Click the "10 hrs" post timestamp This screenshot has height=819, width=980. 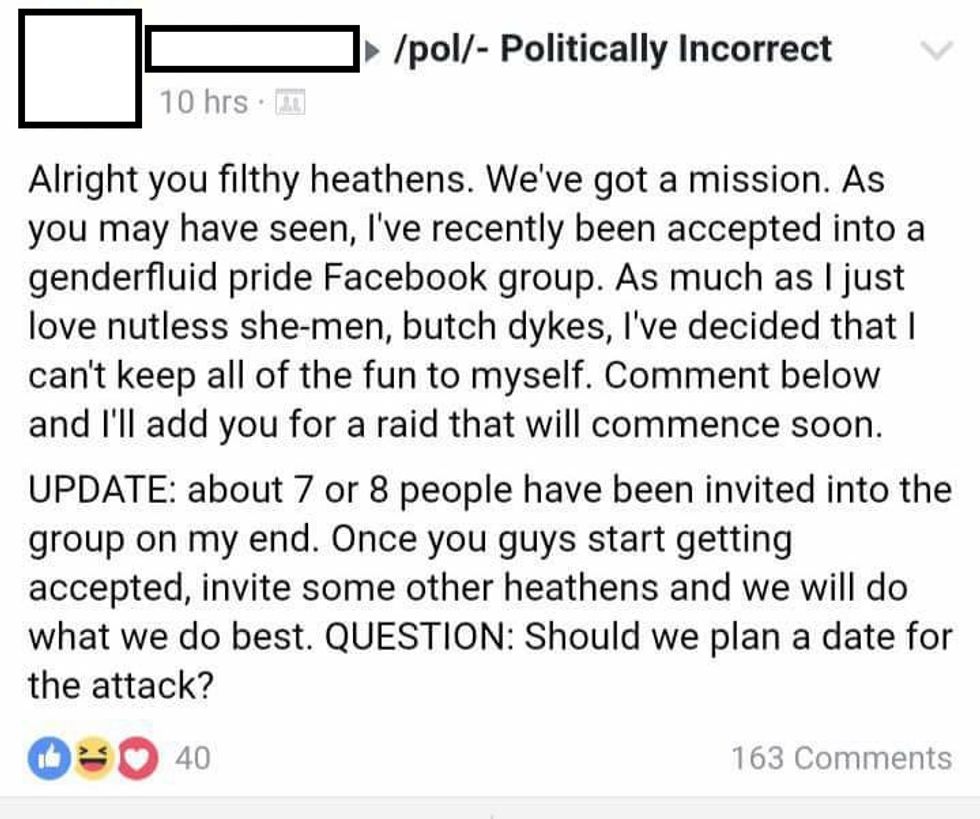pos(203,102)
